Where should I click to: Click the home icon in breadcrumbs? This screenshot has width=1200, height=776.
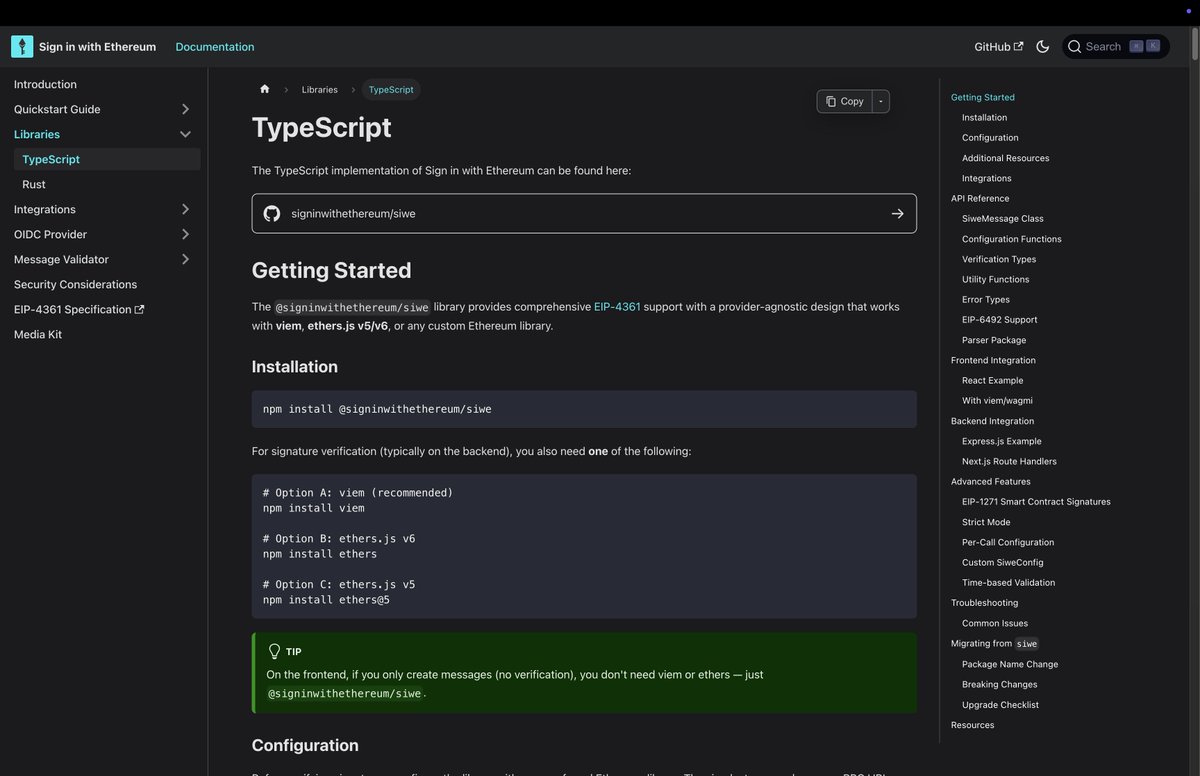tap(265, 89)
